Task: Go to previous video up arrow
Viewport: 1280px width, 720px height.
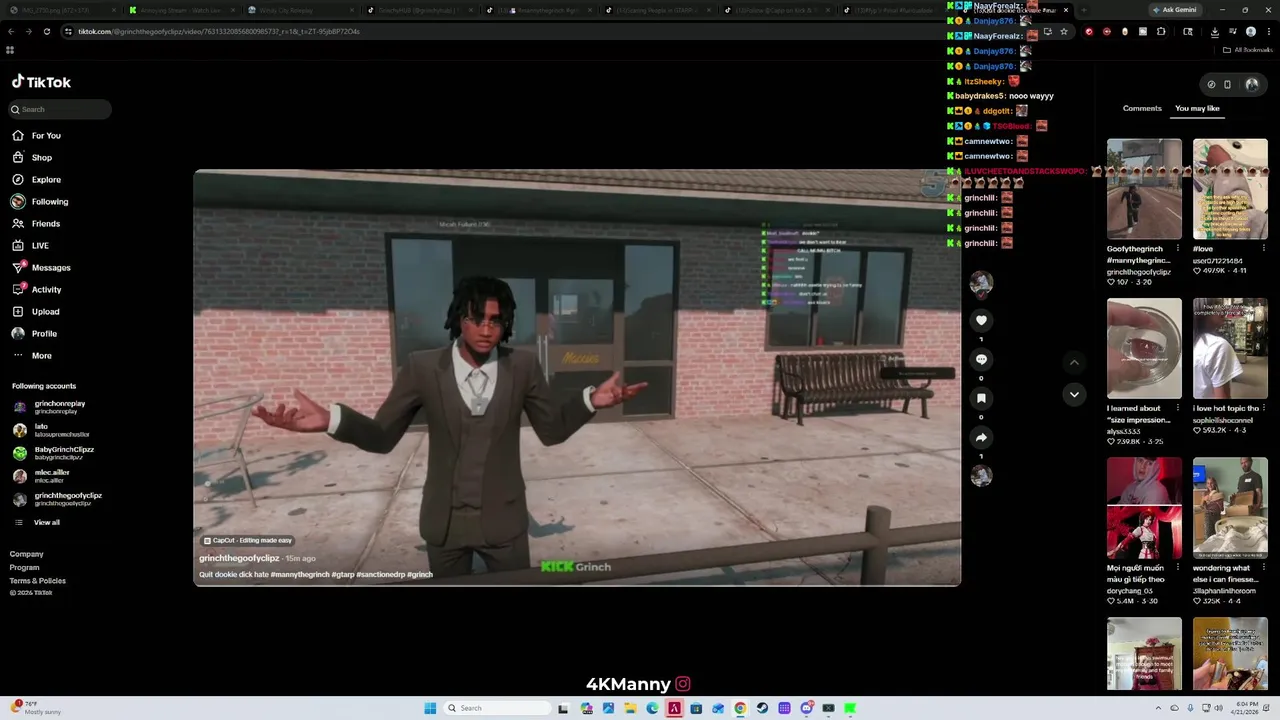Action: tap(1074, 362)
